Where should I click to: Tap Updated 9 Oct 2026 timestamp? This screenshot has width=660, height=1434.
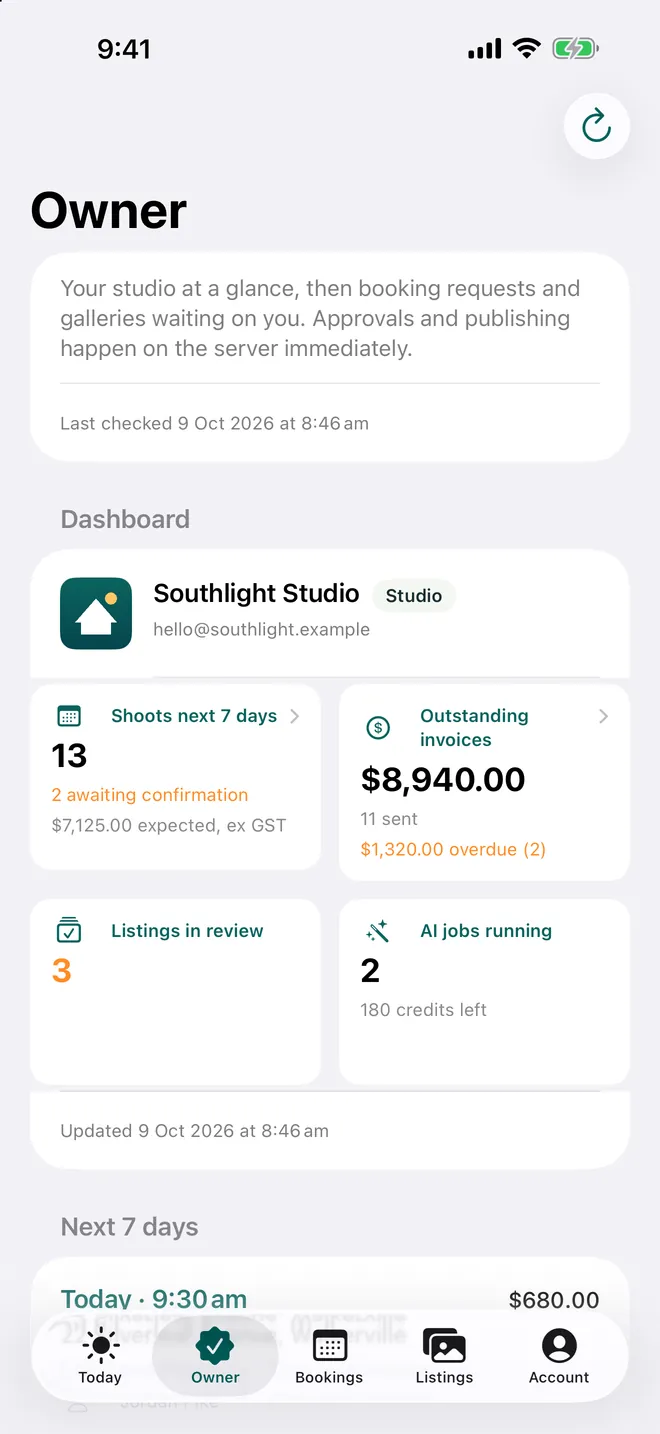click(x=194, y=1132)
